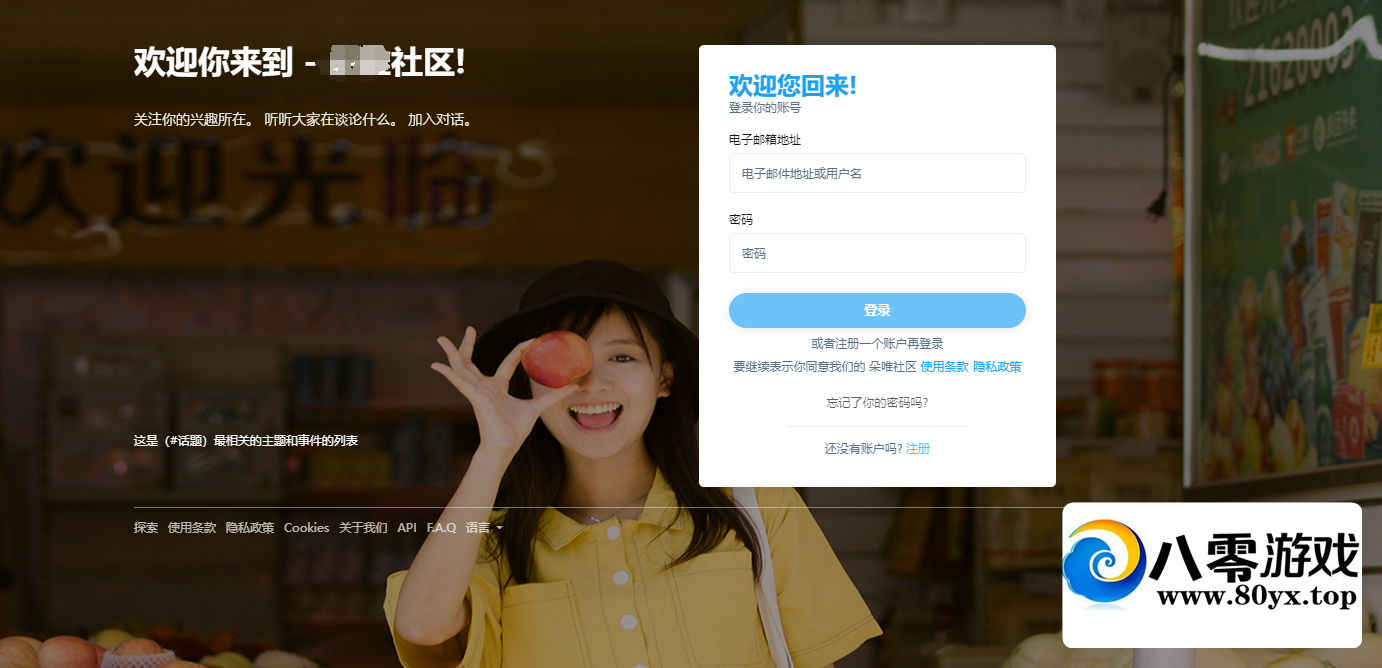Click the email address or username field
1382x668 pixels.
click(877, 173)
